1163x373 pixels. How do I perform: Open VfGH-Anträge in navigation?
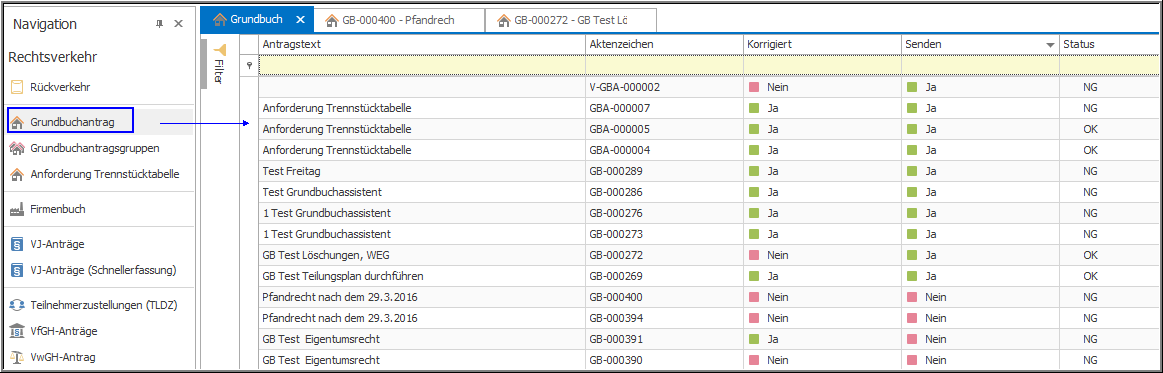(64, 331)
